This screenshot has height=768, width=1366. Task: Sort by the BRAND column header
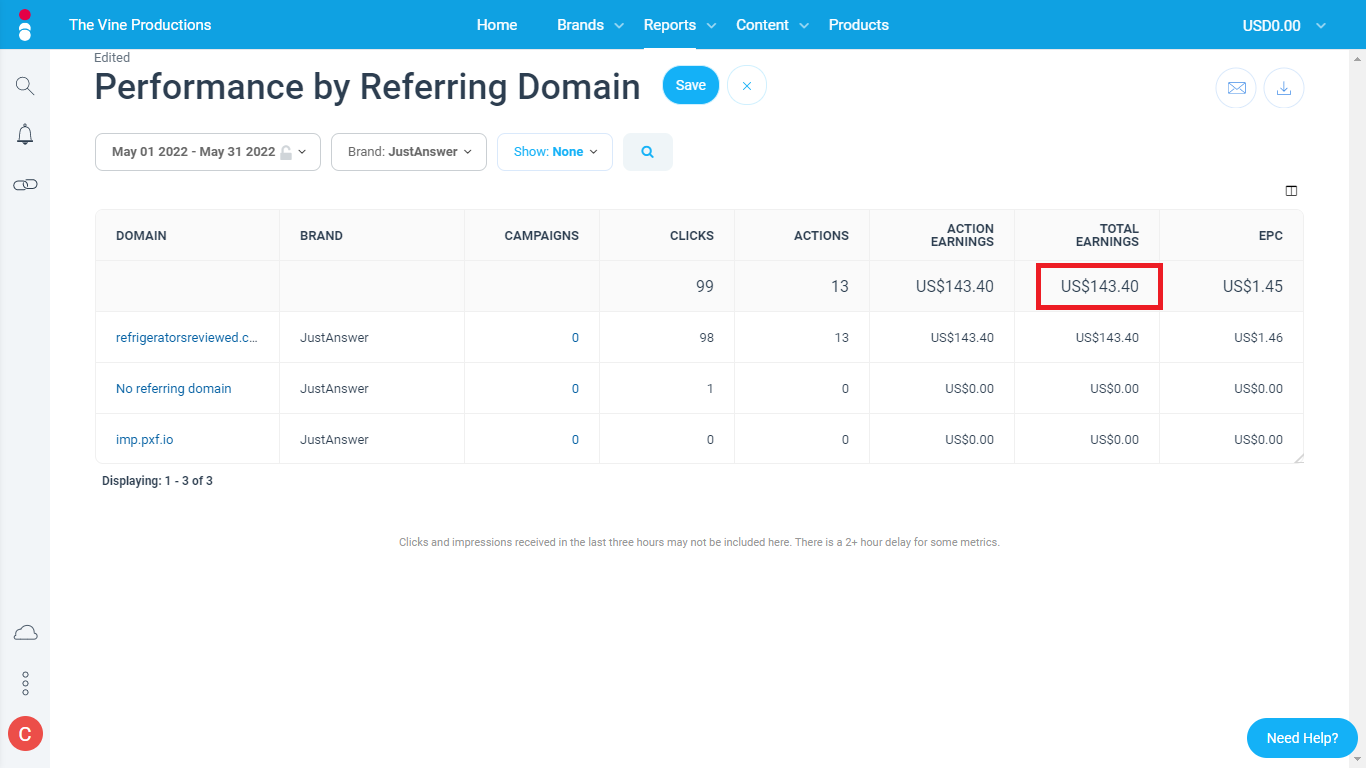(321, 236)
